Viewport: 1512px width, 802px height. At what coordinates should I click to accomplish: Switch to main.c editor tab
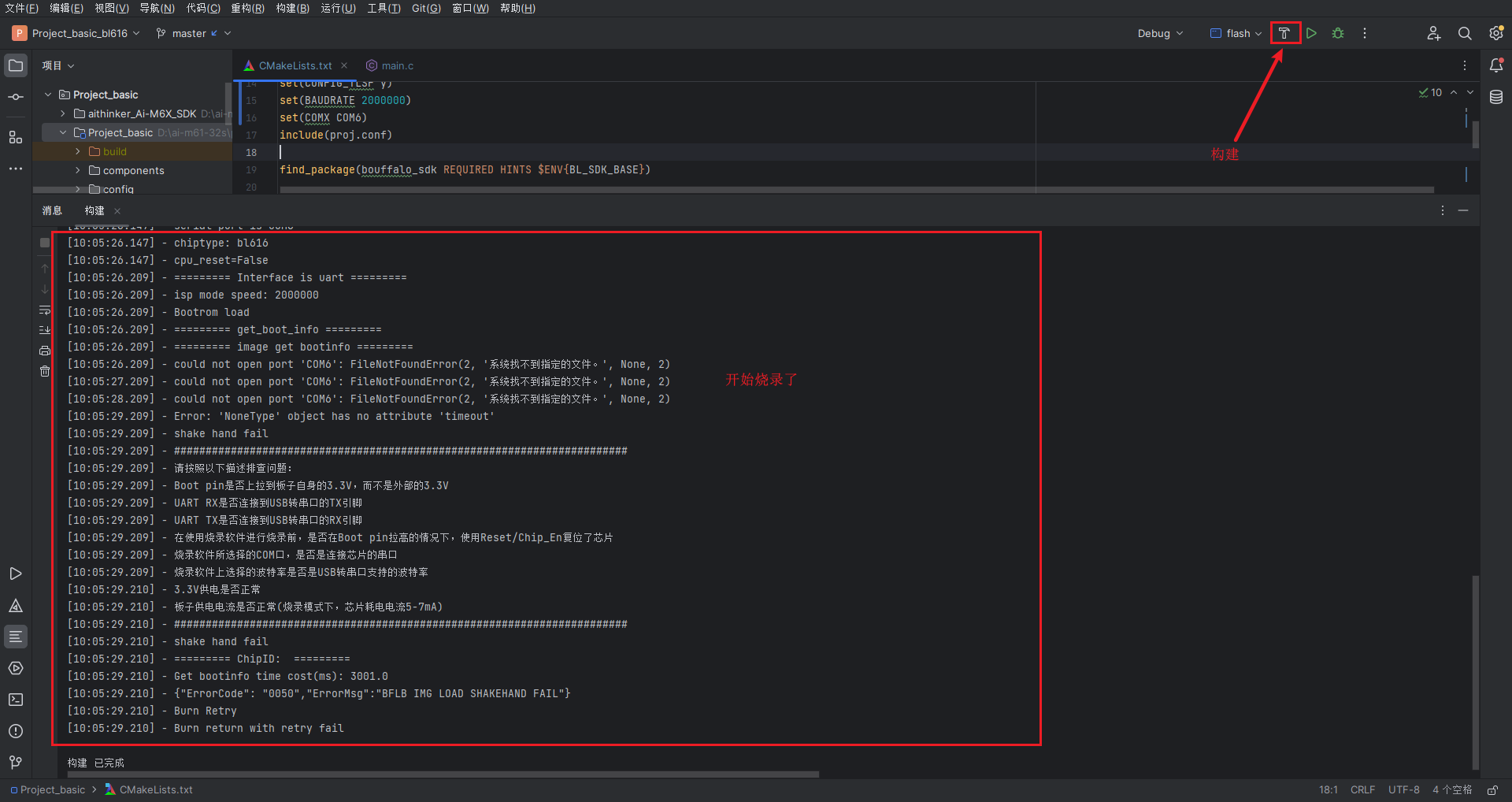tap(390, 65)
